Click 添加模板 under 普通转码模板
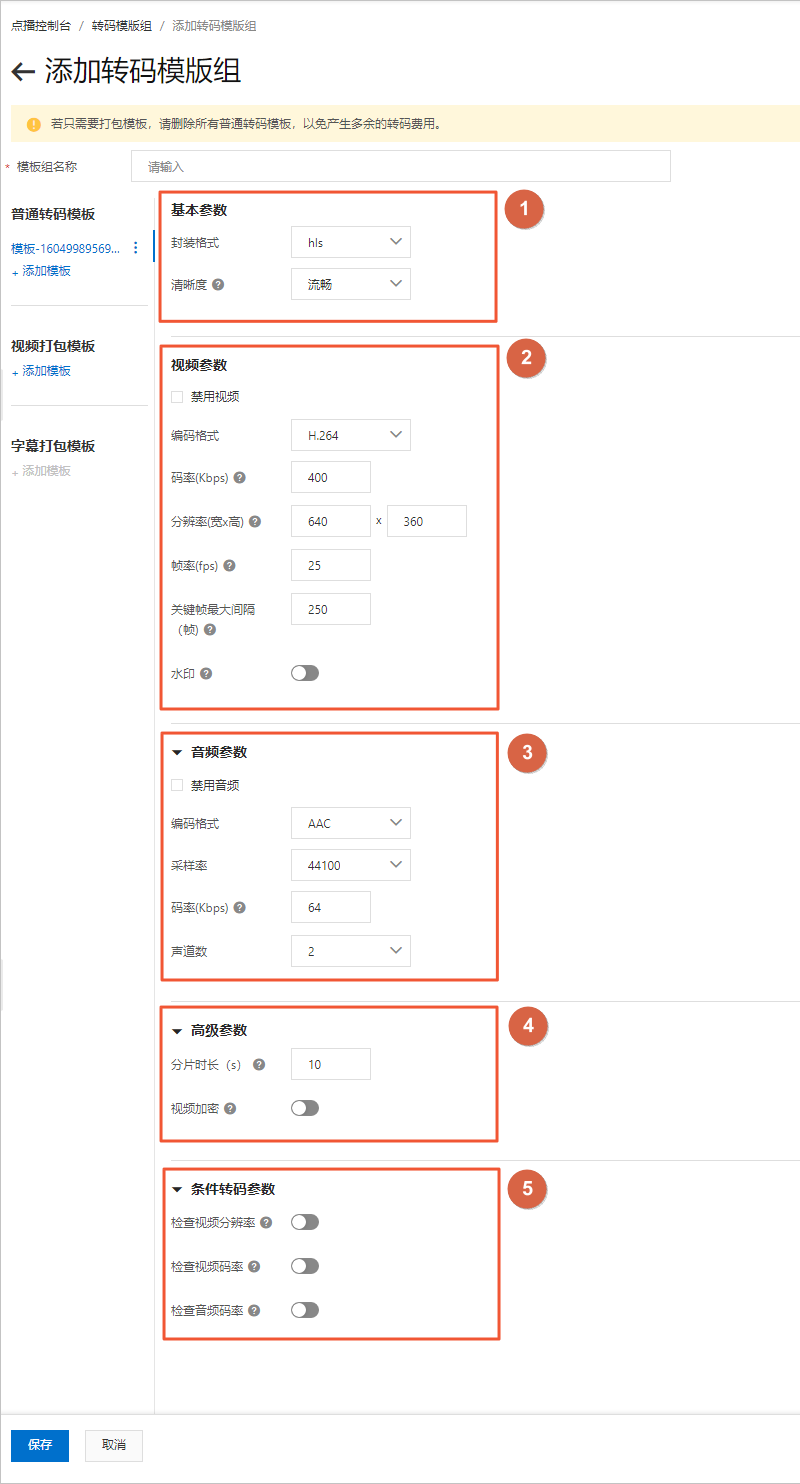 [46, 271]
